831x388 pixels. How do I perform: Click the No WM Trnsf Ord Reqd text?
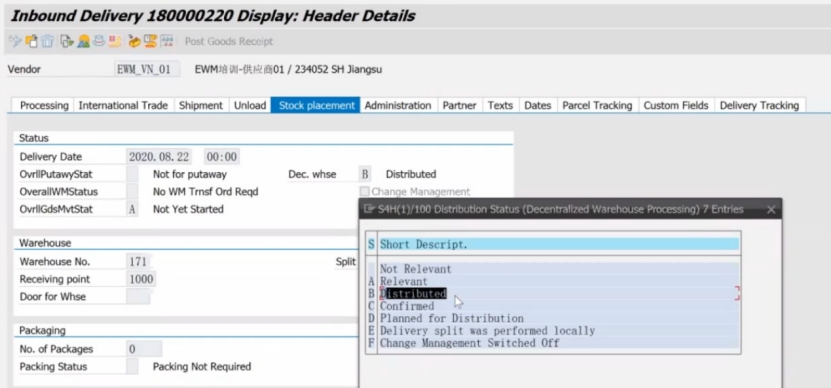pos(206,191)
